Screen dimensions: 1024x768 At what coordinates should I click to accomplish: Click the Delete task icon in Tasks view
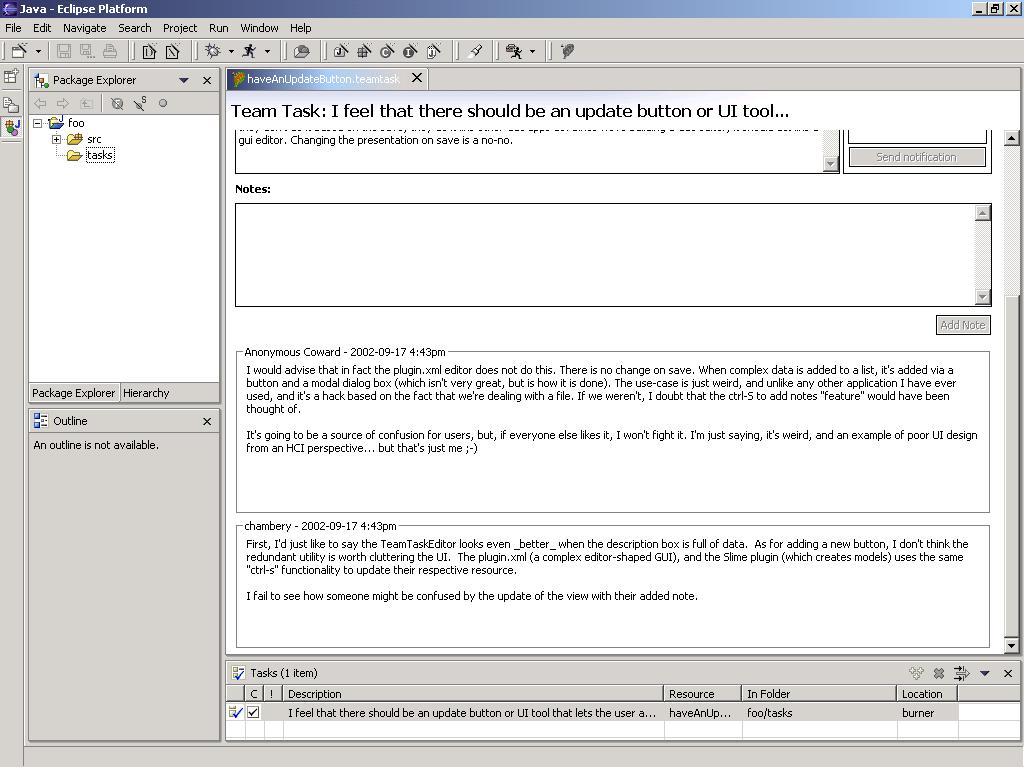pos(939,673)
